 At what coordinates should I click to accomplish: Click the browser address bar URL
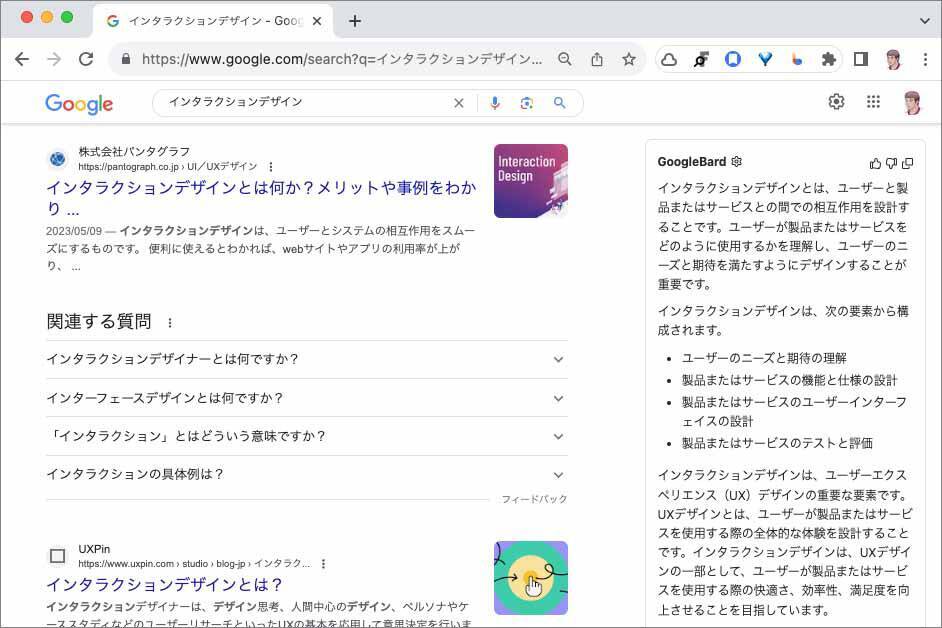click(x=342, y=59)
